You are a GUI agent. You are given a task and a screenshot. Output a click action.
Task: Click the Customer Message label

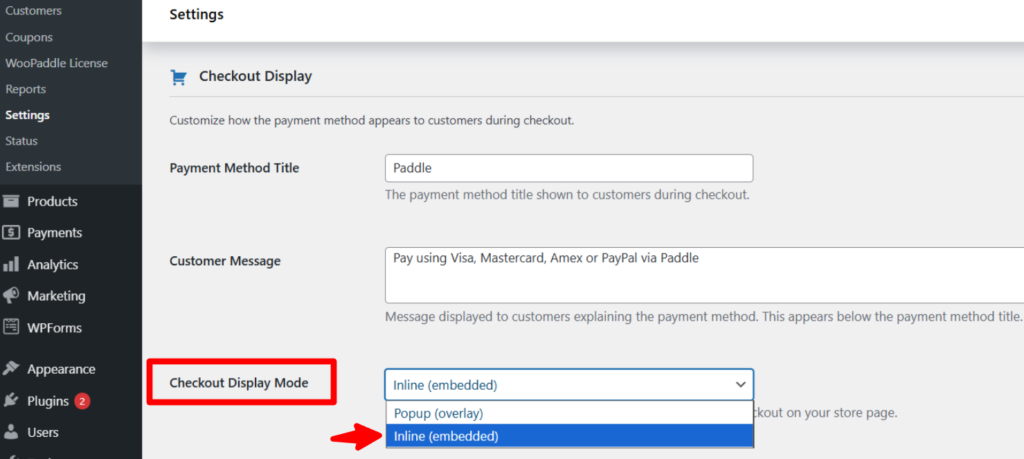pos(225,261)
